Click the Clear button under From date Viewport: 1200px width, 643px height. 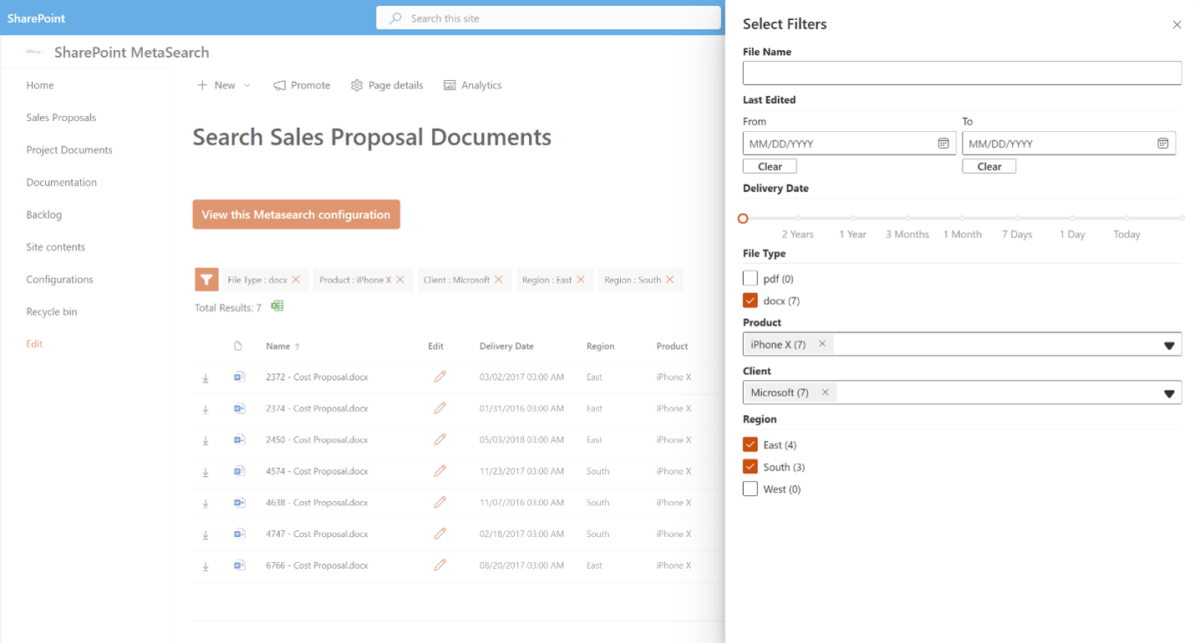click(x=770, y=166)
